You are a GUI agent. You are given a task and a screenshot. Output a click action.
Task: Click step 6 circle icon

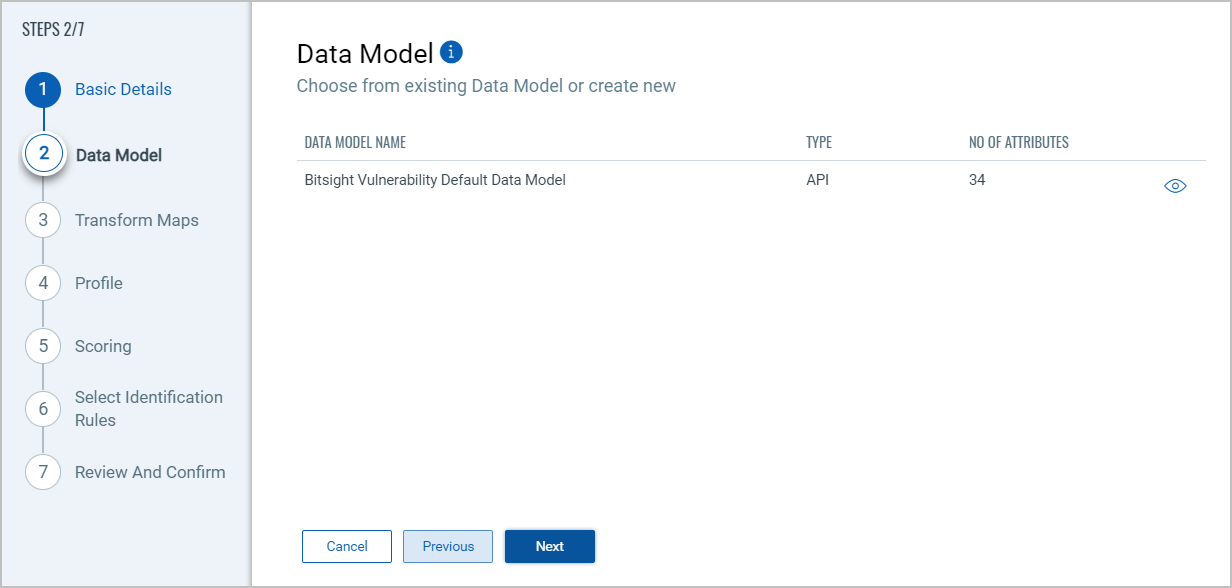43,408
